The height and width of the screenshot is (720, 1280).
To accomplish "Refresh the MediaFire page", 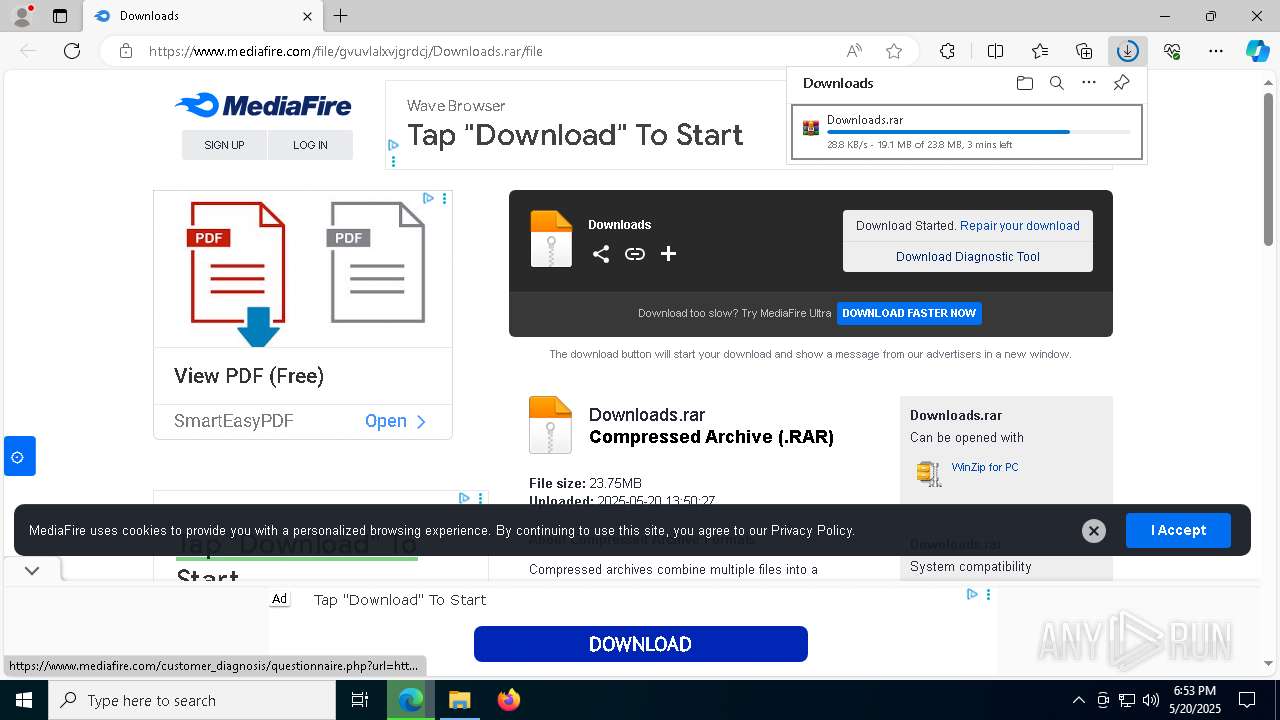I will pyautogui.click(x=72, y=51).
